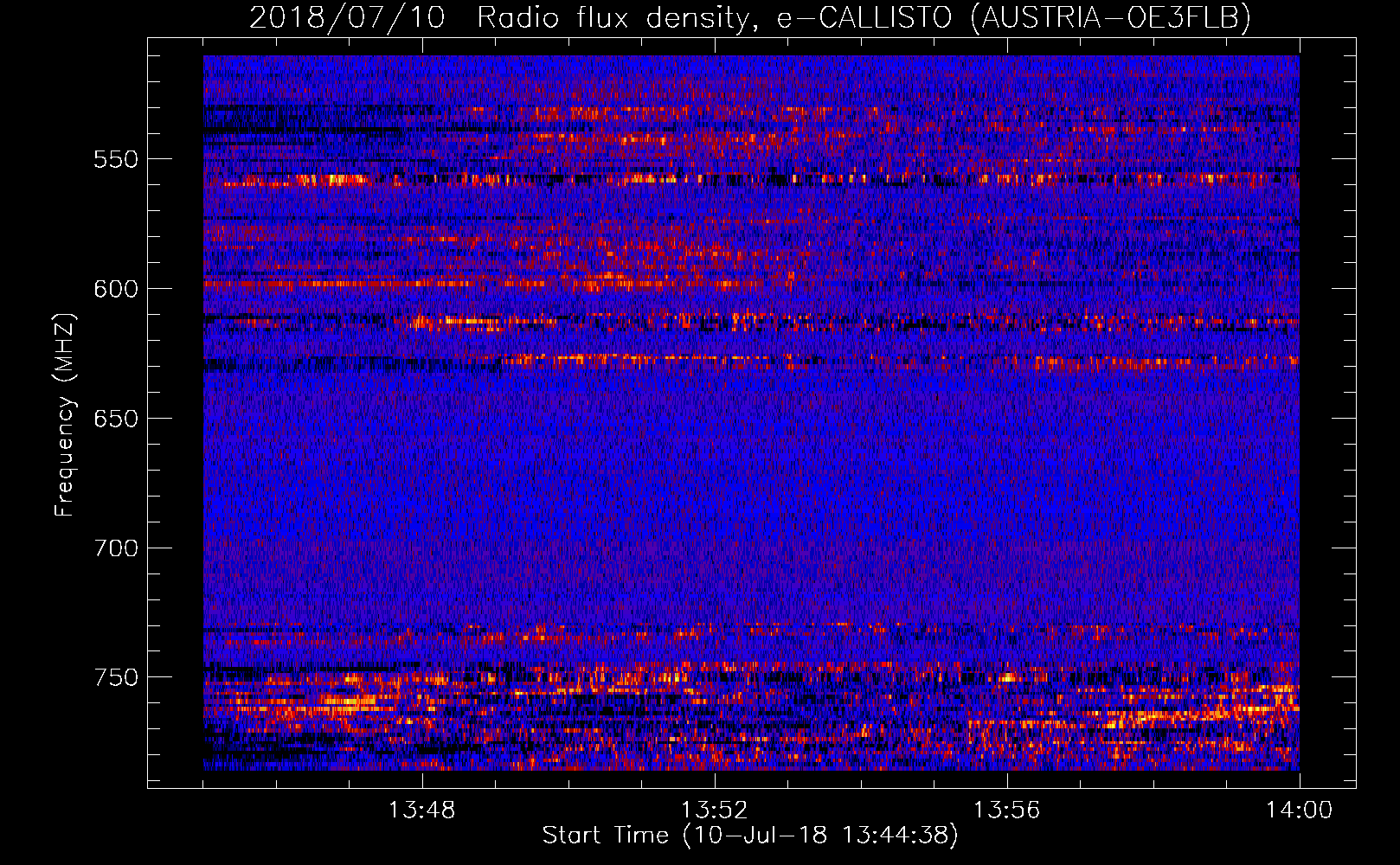The height and width of the screenshot is (865, 1400).
Task: Click the 13:52 time tick label
Action: (x=715, y=811)
